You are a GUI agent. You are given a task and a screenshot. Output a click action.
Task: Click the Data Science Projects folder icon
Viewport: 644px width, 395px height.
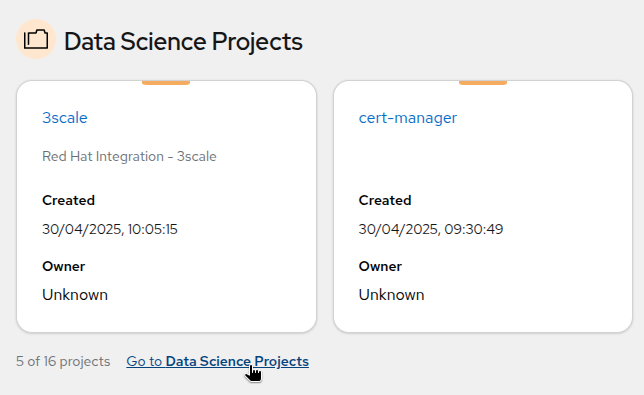[x=36, y=39]
